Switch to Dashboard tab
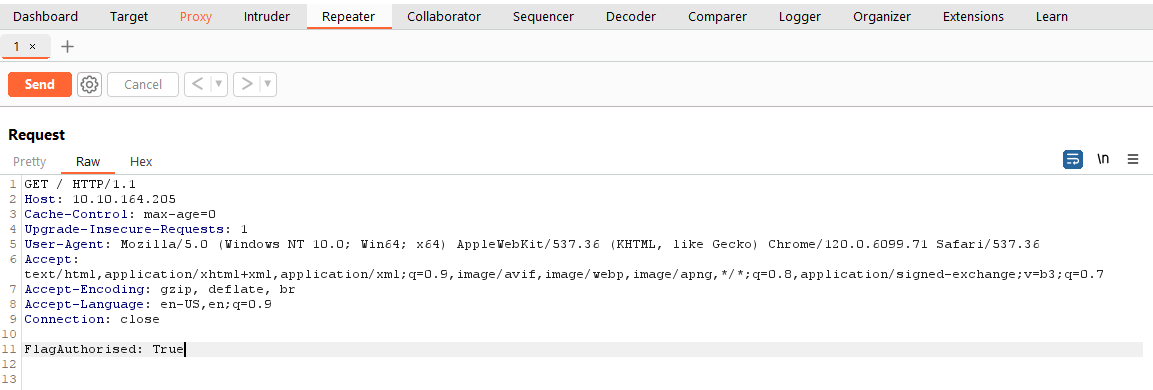 (46, 16)
